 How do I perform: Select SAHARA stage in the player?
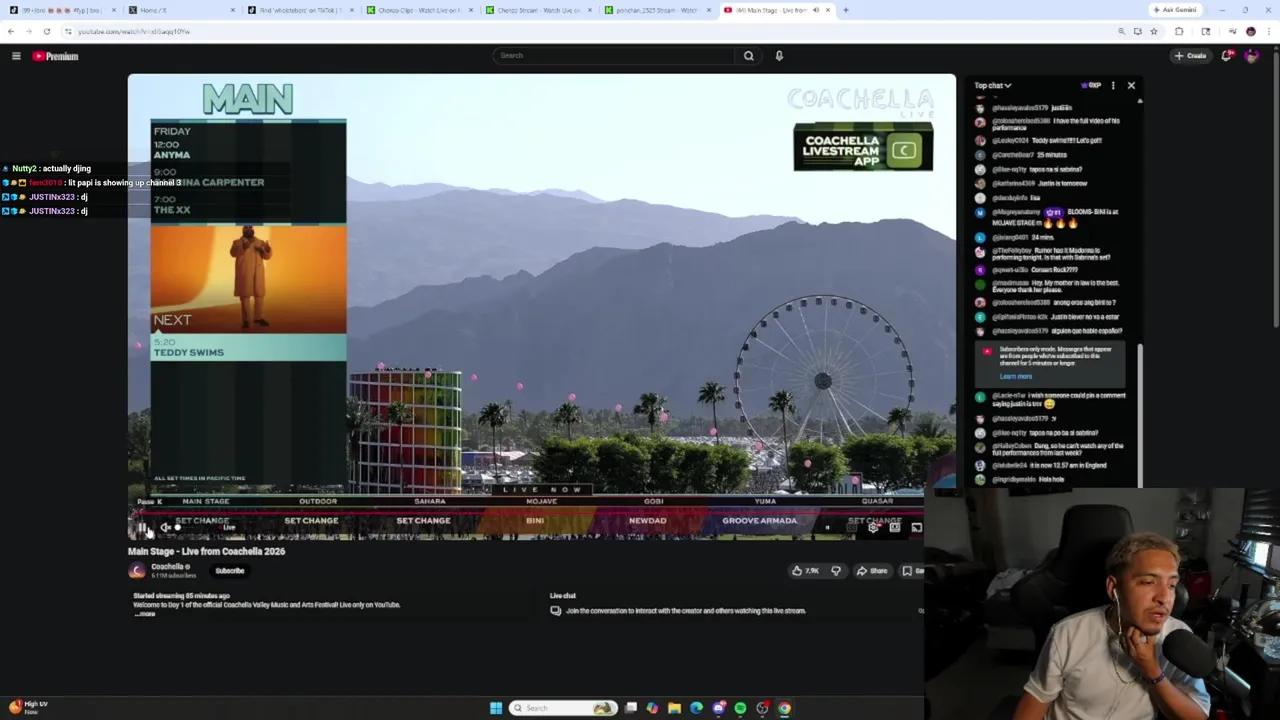click(430, 501)
